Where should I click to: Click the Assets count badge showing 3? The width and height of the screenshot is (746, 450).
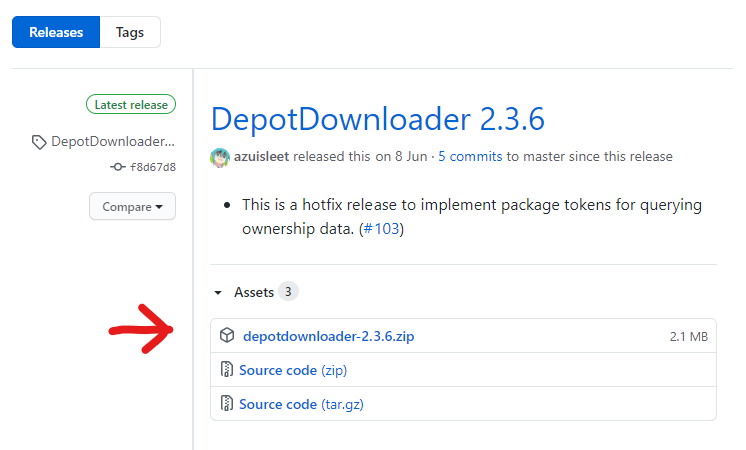pos(288,292)
